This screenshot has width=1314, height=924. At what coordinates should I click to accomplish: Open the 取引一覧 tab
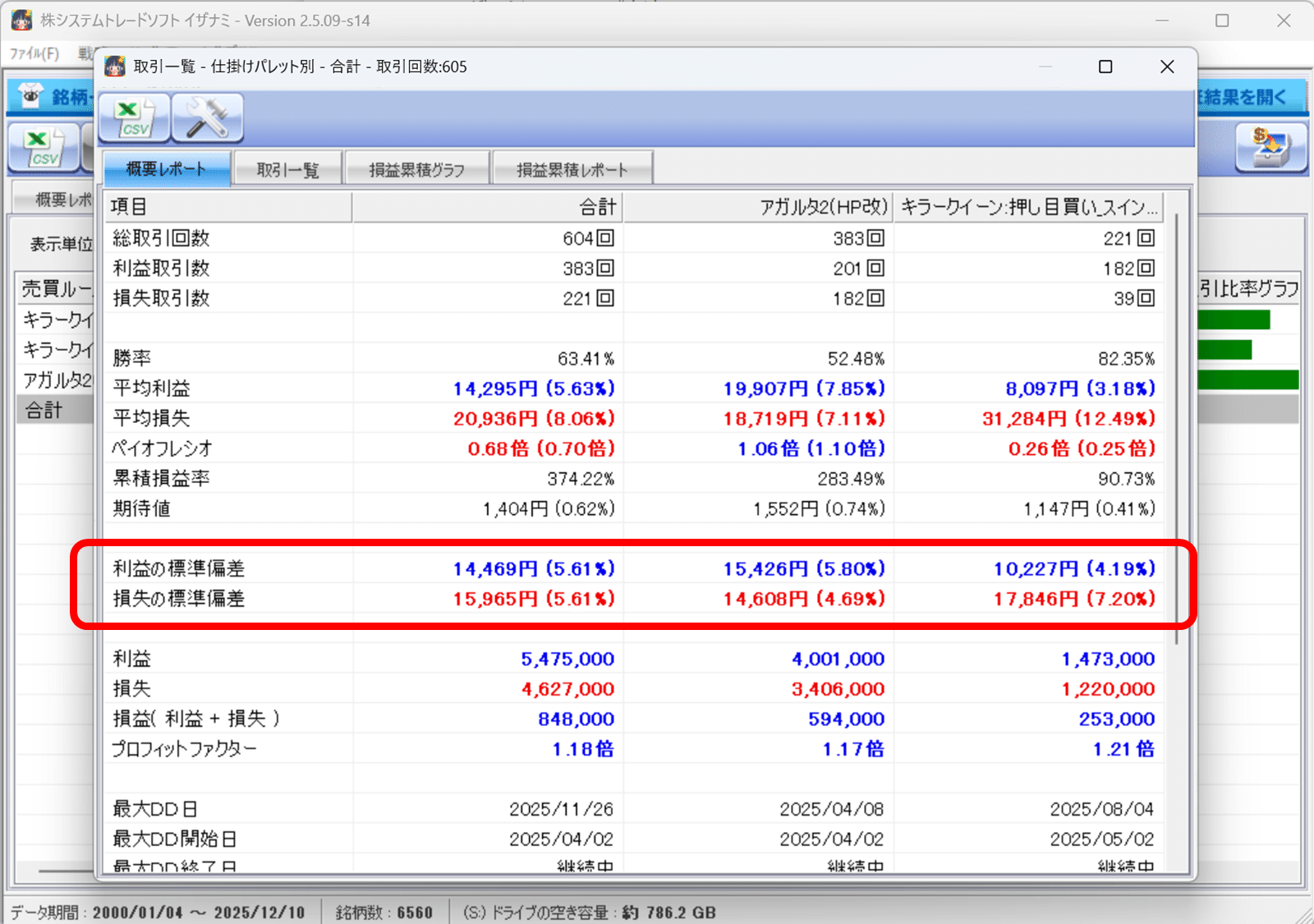point(287,170)
